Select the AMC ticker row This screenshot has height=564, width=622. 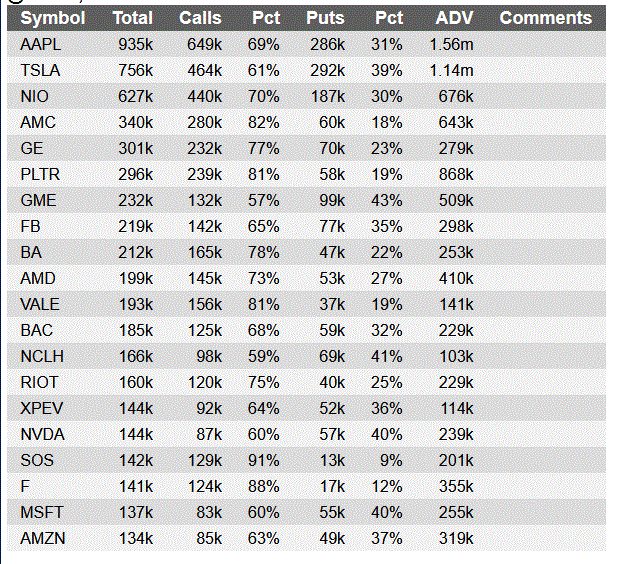click(x=38, y=122)
